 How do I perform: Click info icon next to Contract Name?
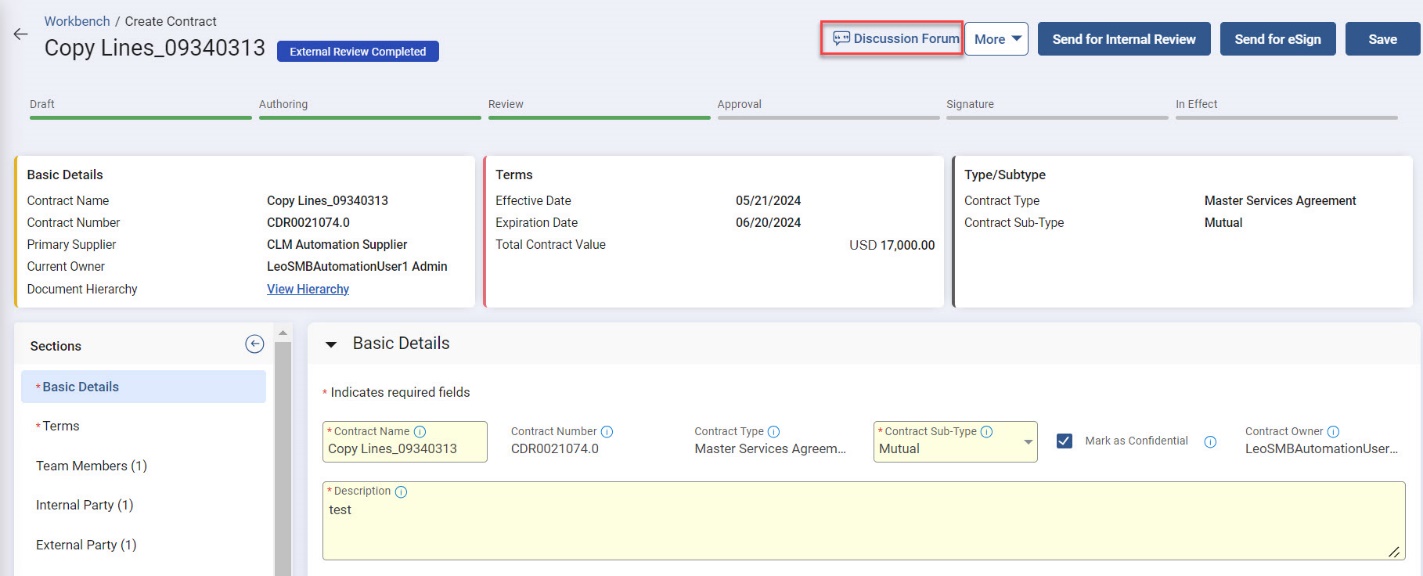(420, 432)
